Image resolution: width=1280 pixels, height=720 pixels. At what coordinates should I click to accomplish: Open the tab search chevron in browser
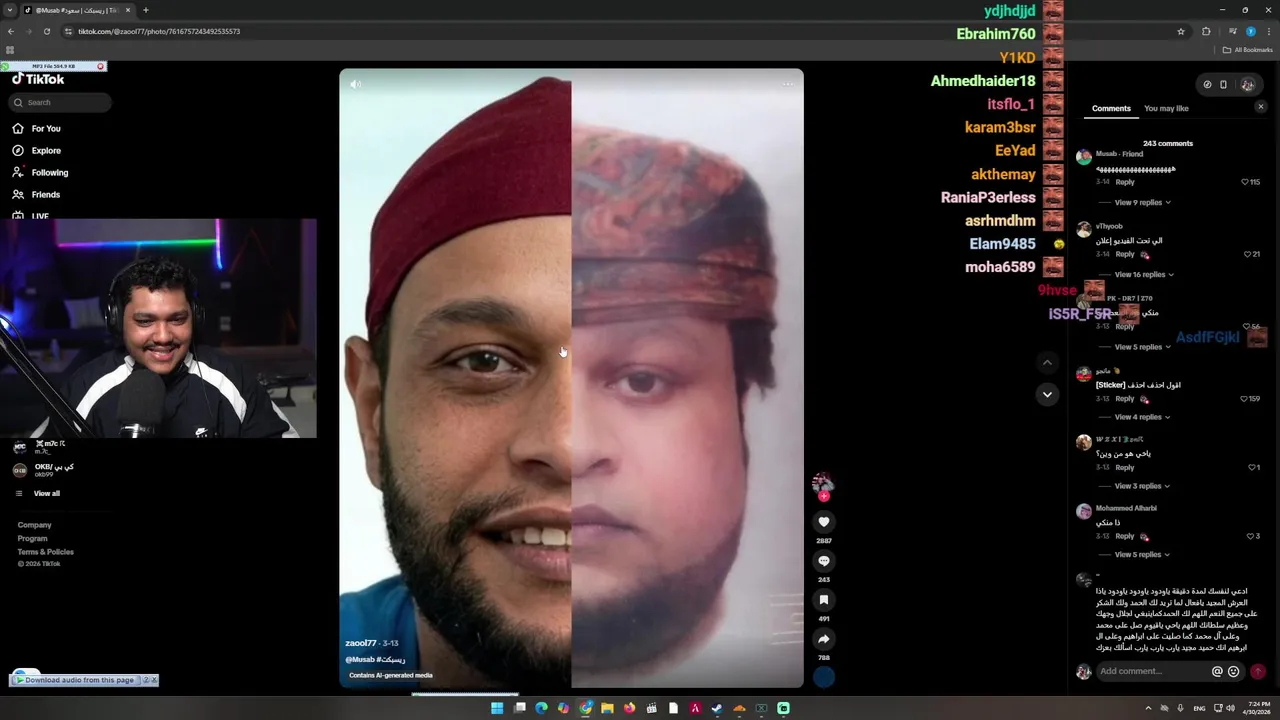click(x=9, y=10)
